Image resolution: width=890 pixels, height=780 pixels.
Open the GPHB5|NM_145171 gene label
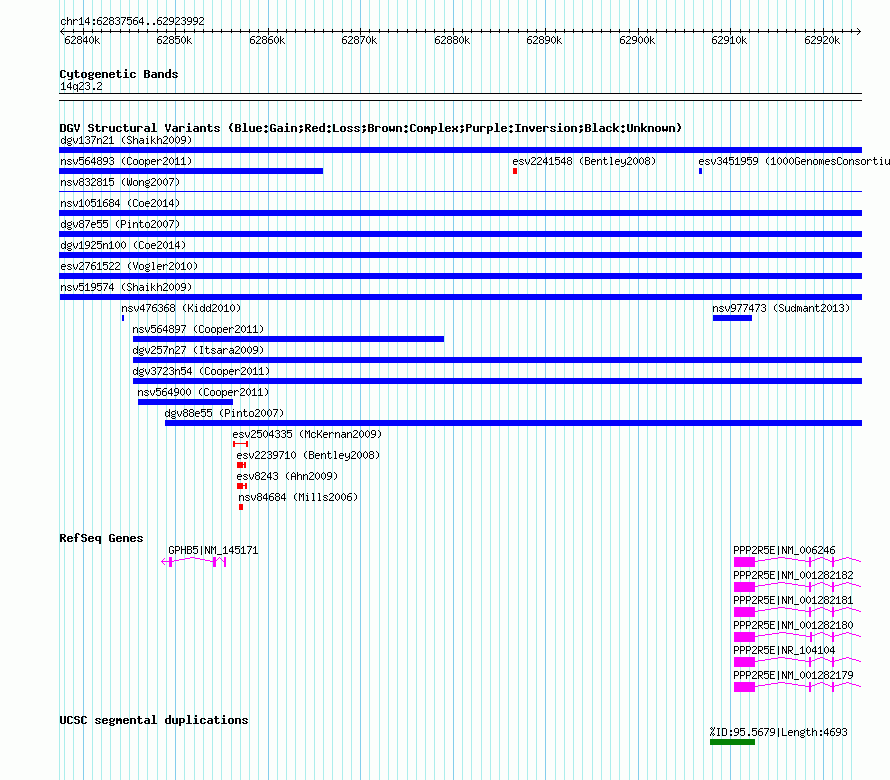pyautogui.click(x=213, y=550)
